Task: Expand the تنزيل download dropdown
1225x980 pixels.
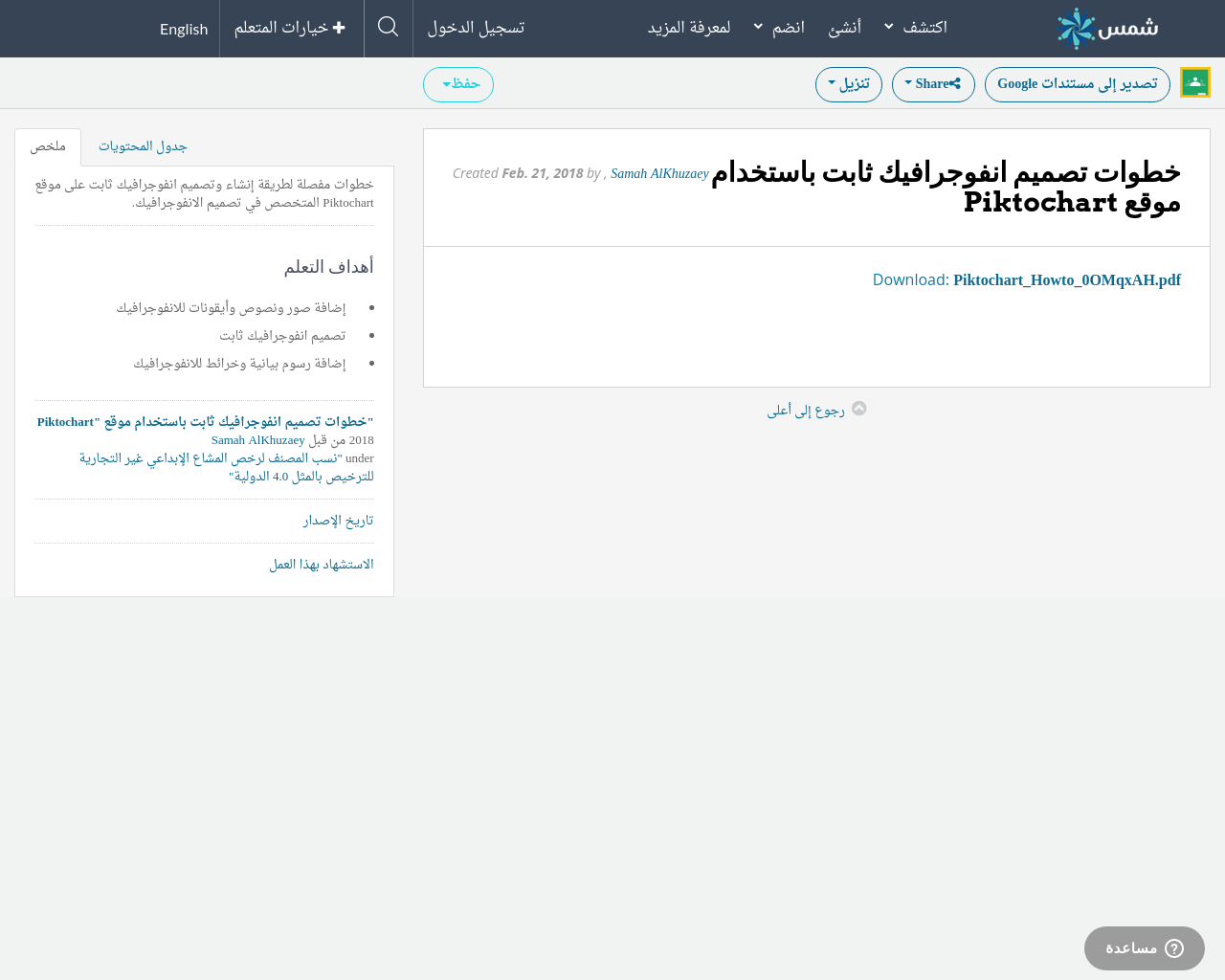Action: tap(848, 84)
